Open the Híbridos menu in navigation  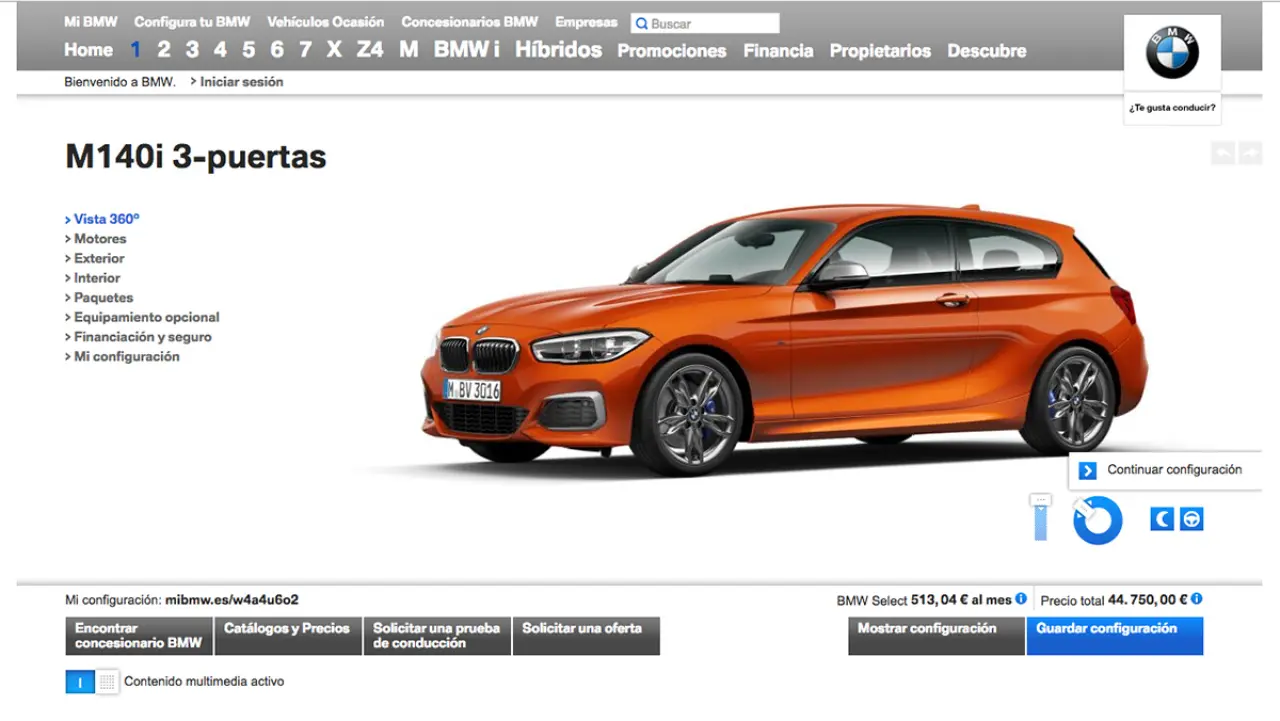(x=558, y=50)
